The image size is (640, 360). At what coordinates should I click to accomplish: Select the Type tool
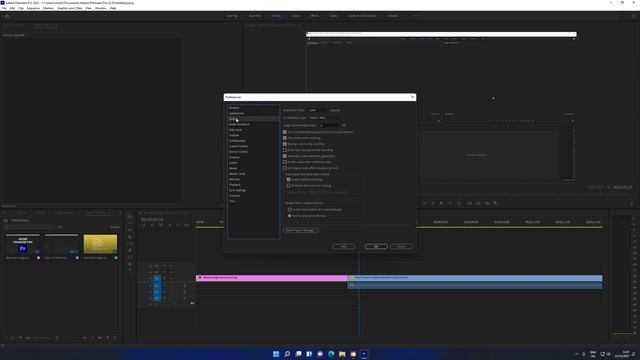pos(130,271)
